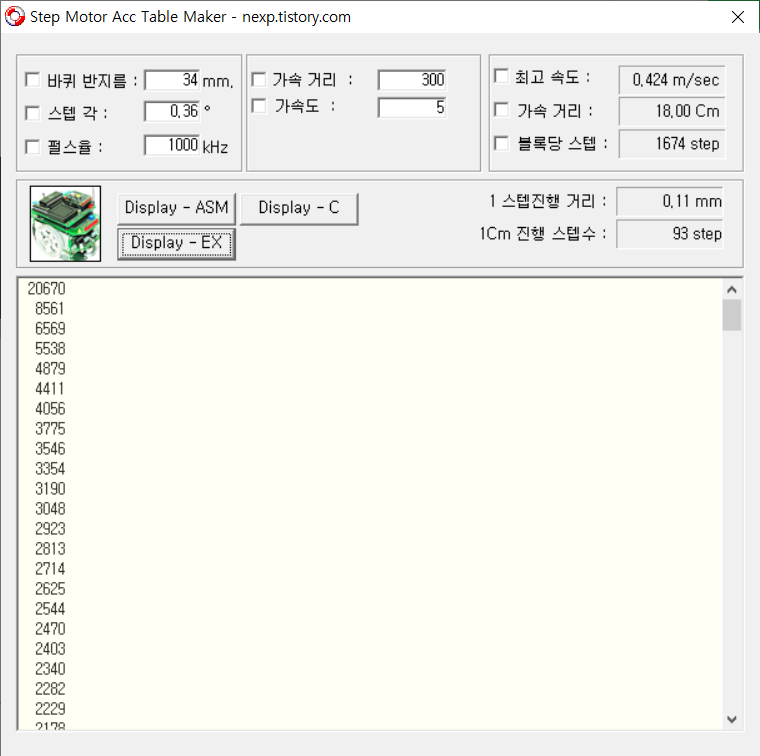Select the value 4411 in the list

[49, 389]
